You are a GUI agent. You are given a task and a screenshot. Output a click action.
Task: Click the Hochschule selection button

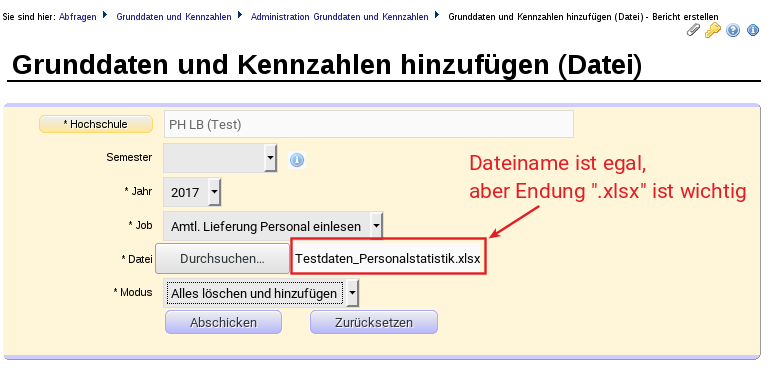(96, 124)
